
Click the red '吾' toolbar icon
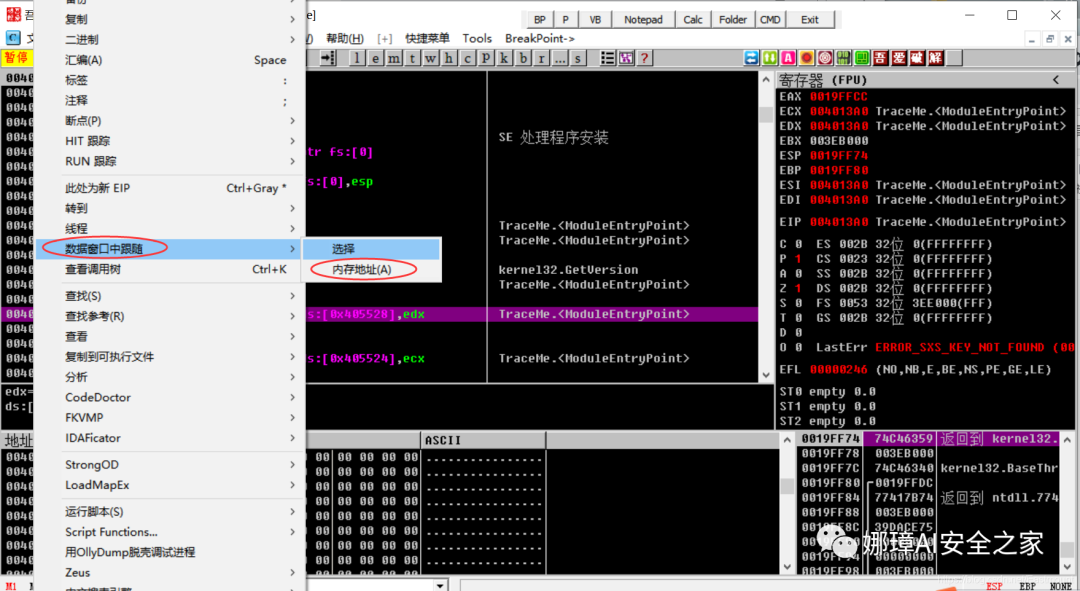880,59
